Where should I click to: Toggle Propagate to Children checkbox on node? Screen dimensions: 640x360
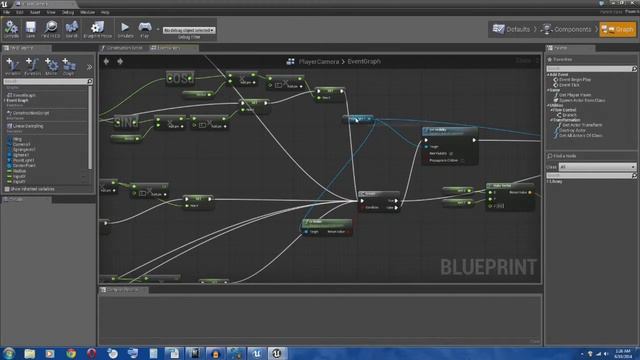click(x=462, y=160)
